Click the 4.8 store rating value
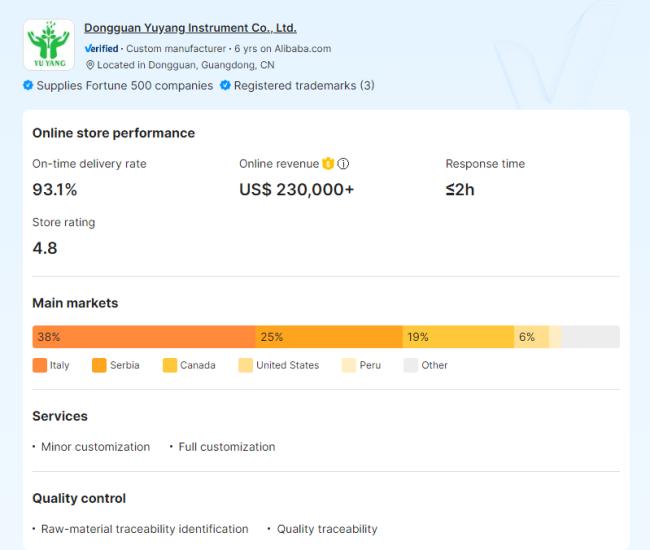The width and height of the screenshot is (650, 550). tap(45, 248)
